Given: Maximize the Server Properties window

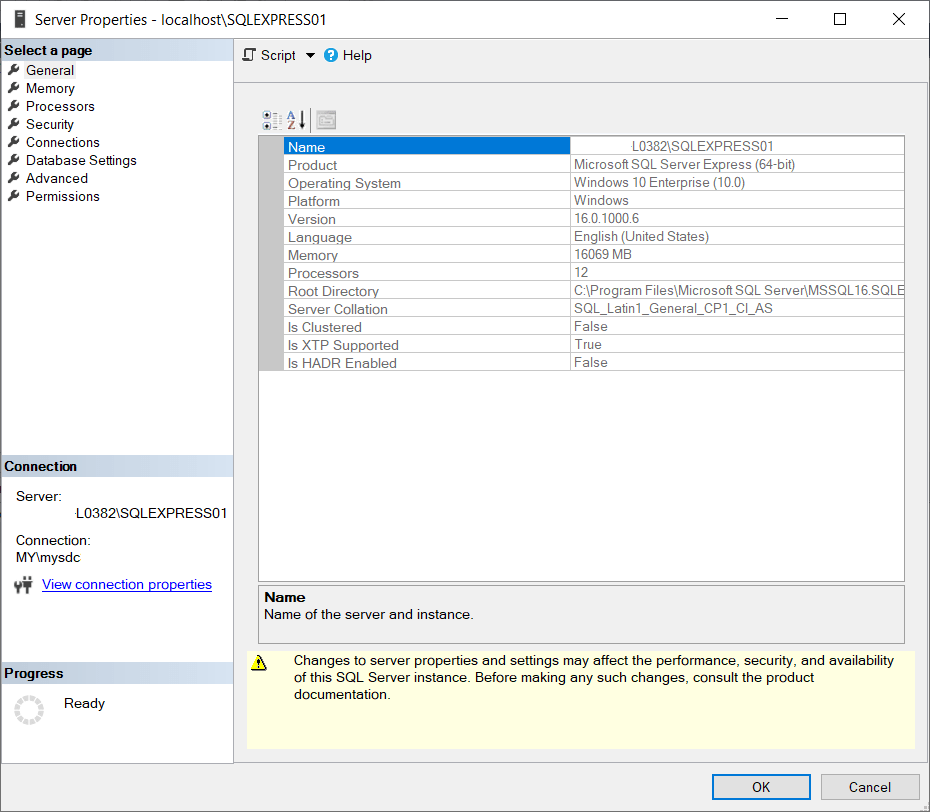Looking at the screenshot, I should pos(840,19).
